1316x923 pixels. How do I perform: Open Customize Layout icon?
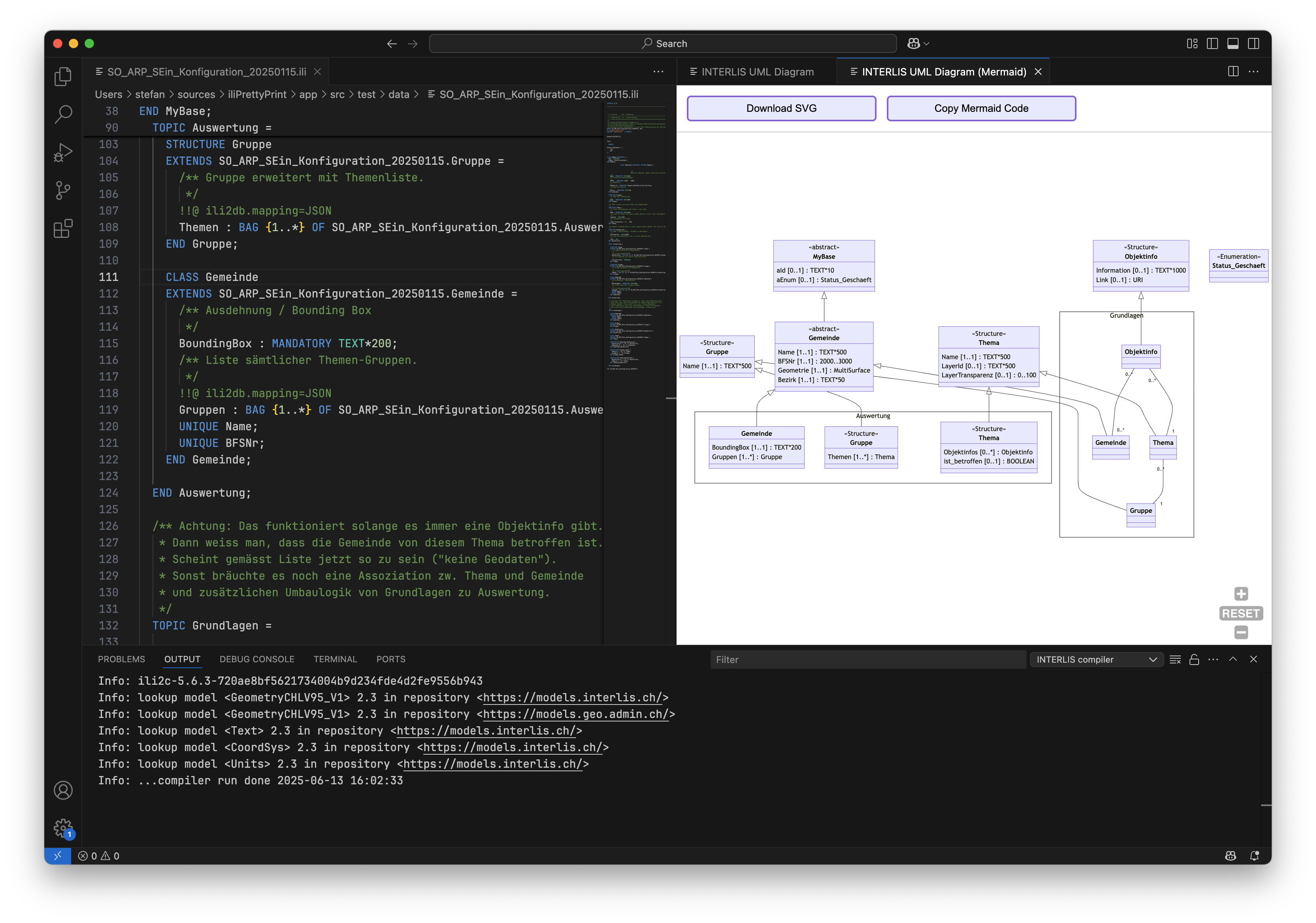[1192, 43]
